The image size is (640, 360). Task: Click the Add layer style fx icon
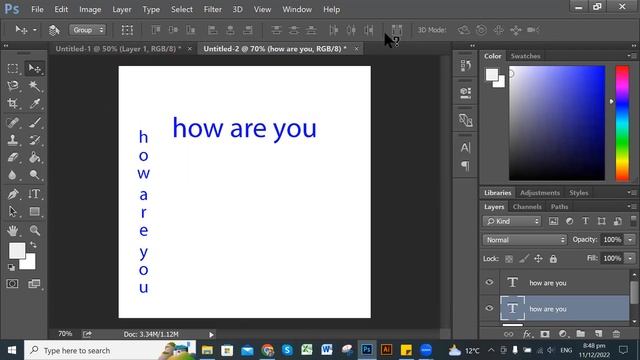(527, 334)
